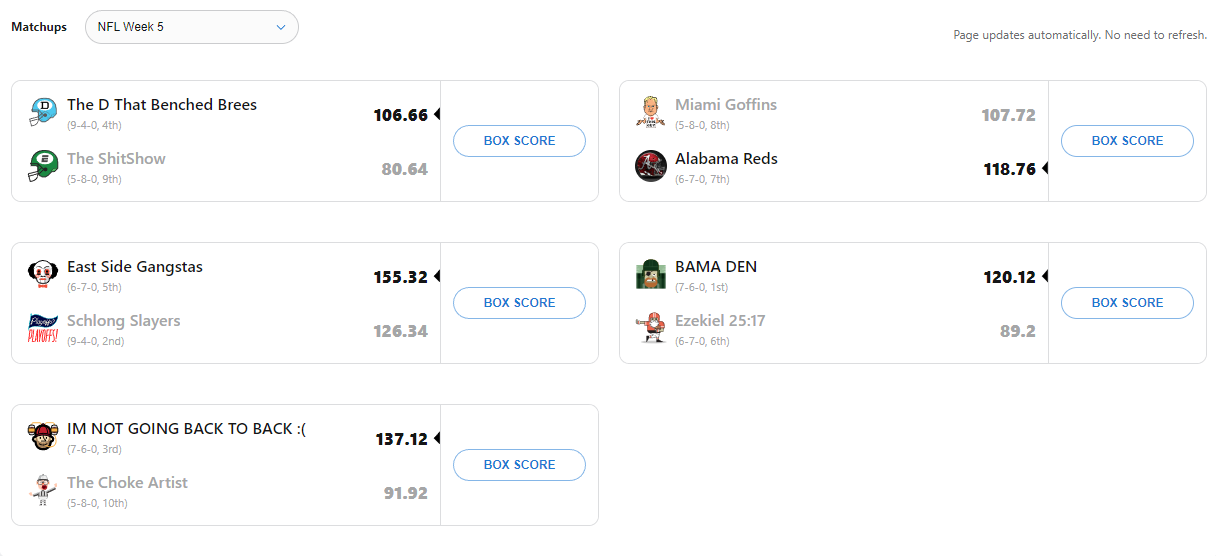
Task: View box score for East Side Gangstas matchup
Action: click(519, 303)
